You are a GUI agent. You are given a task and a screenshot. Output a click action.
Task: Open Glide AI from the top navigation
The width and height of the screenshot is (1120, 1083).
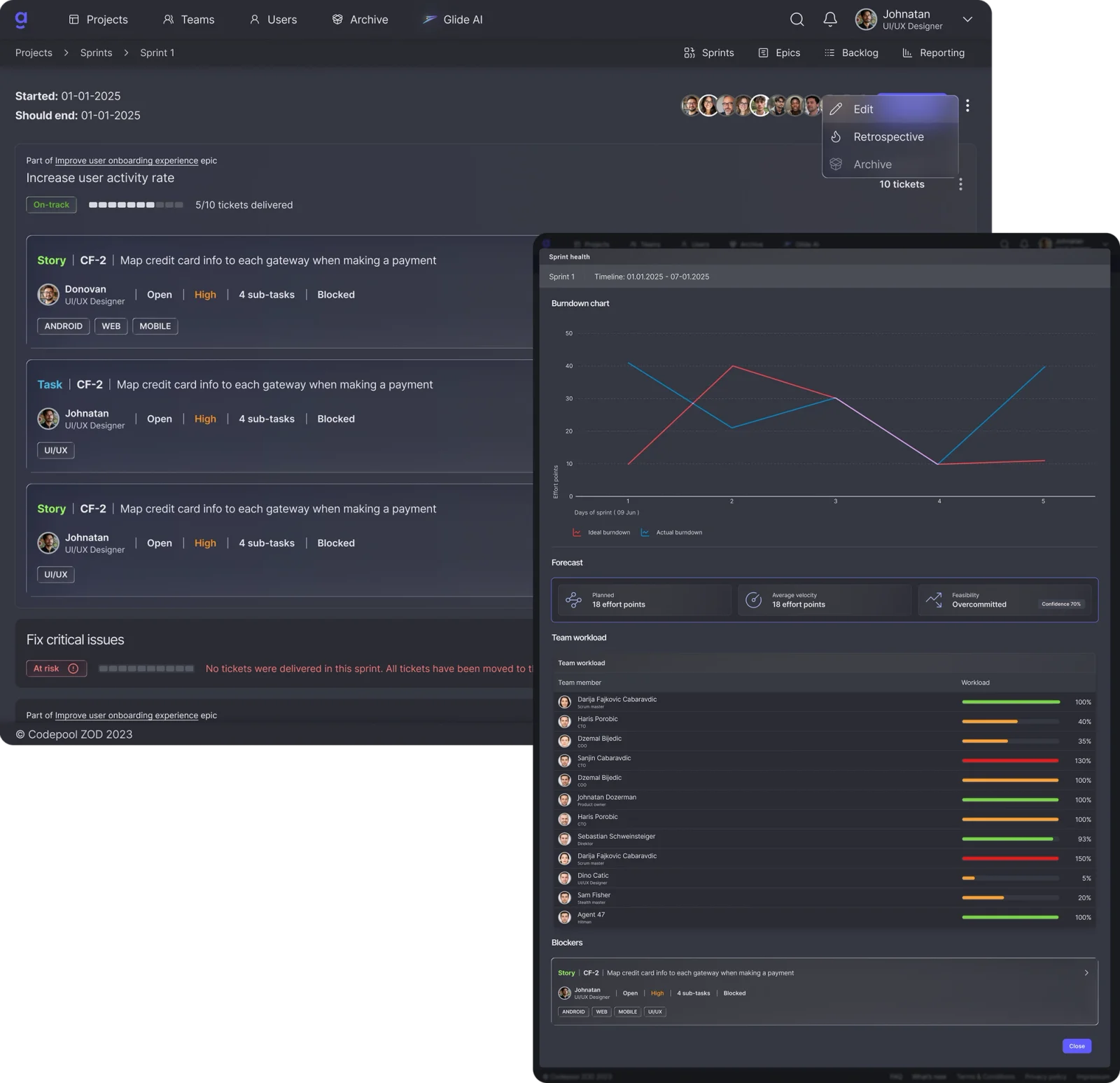[x=452, y=20]
